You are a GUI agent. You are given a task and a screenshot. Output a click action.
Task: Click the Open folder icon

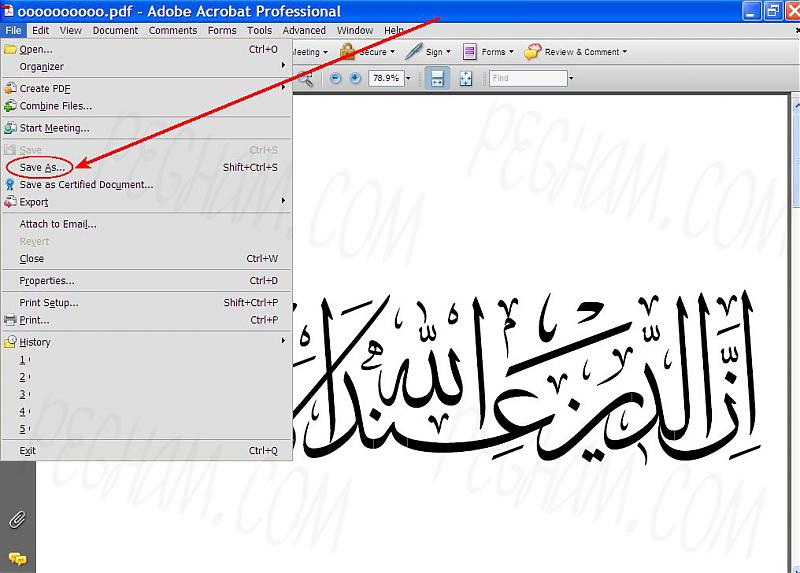[x=10, y=49]
